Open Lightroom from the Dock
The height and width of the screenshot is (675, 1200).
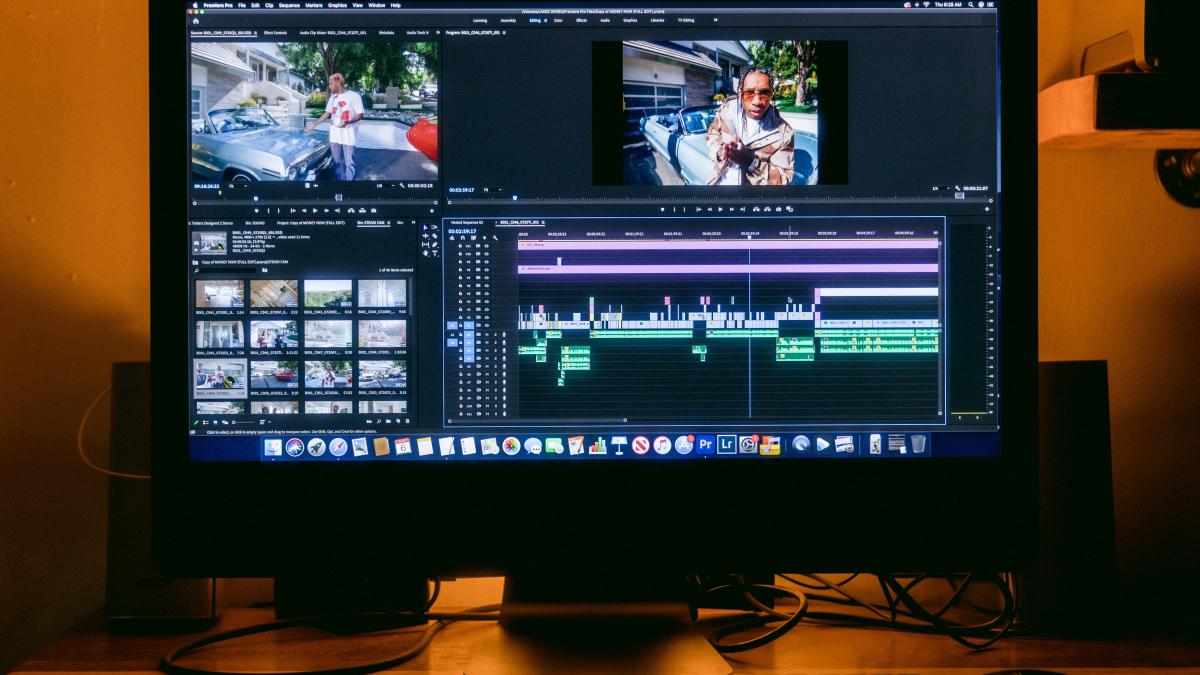pyautogui.click(x=726, y=445)
